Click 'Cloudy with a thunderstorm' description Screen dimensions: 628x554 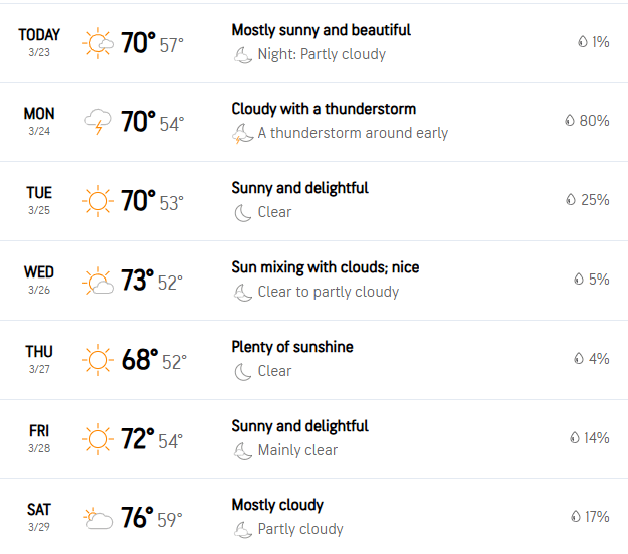pos(324,109)
